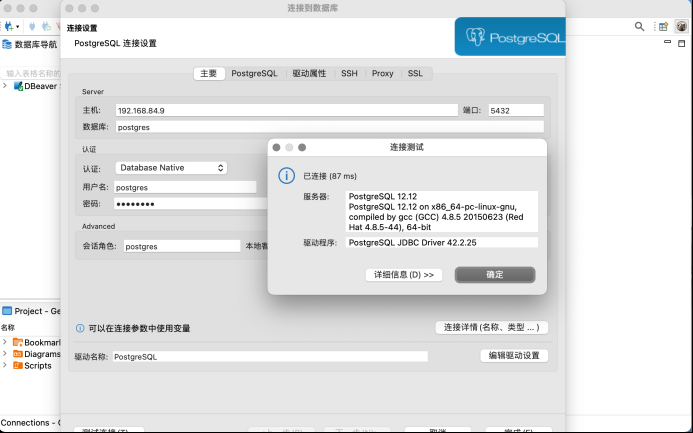Click the JDBC Driver 42.2.25 text
This screenshot has width=693, height=433.
[x=412, y=243]
